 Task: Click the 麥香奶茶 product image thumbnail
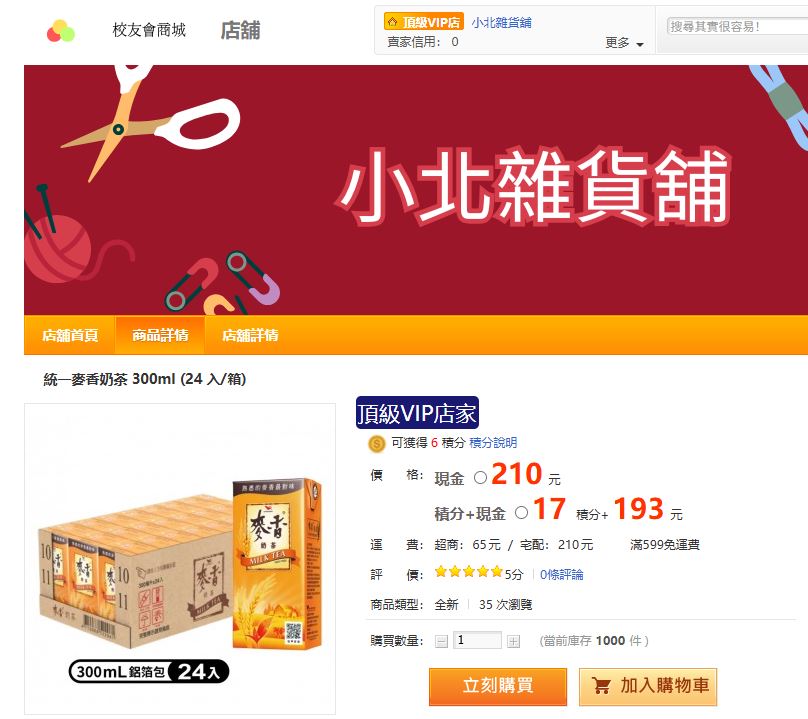point(180,559)
